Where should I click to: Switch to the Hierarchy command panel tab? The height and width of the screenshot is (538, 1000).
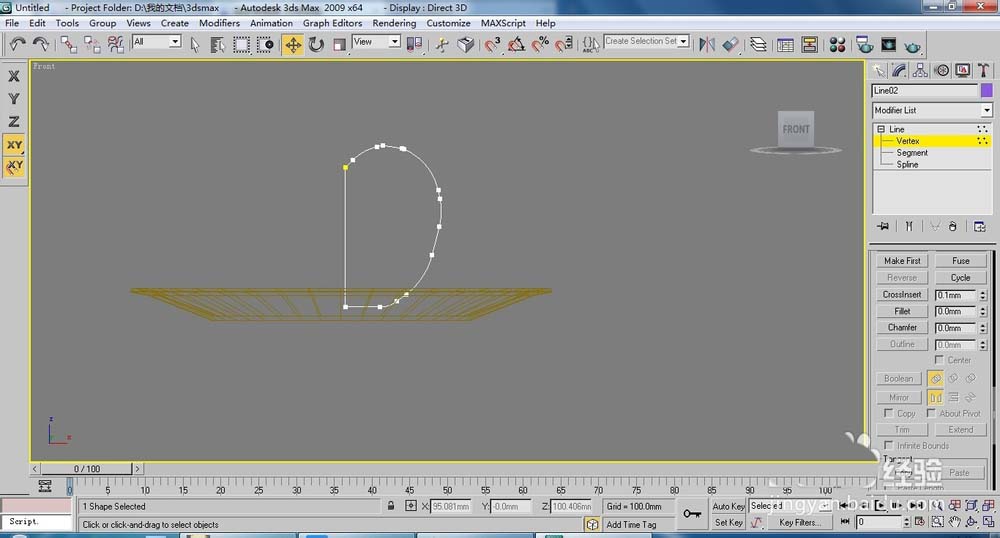(920, 70)
